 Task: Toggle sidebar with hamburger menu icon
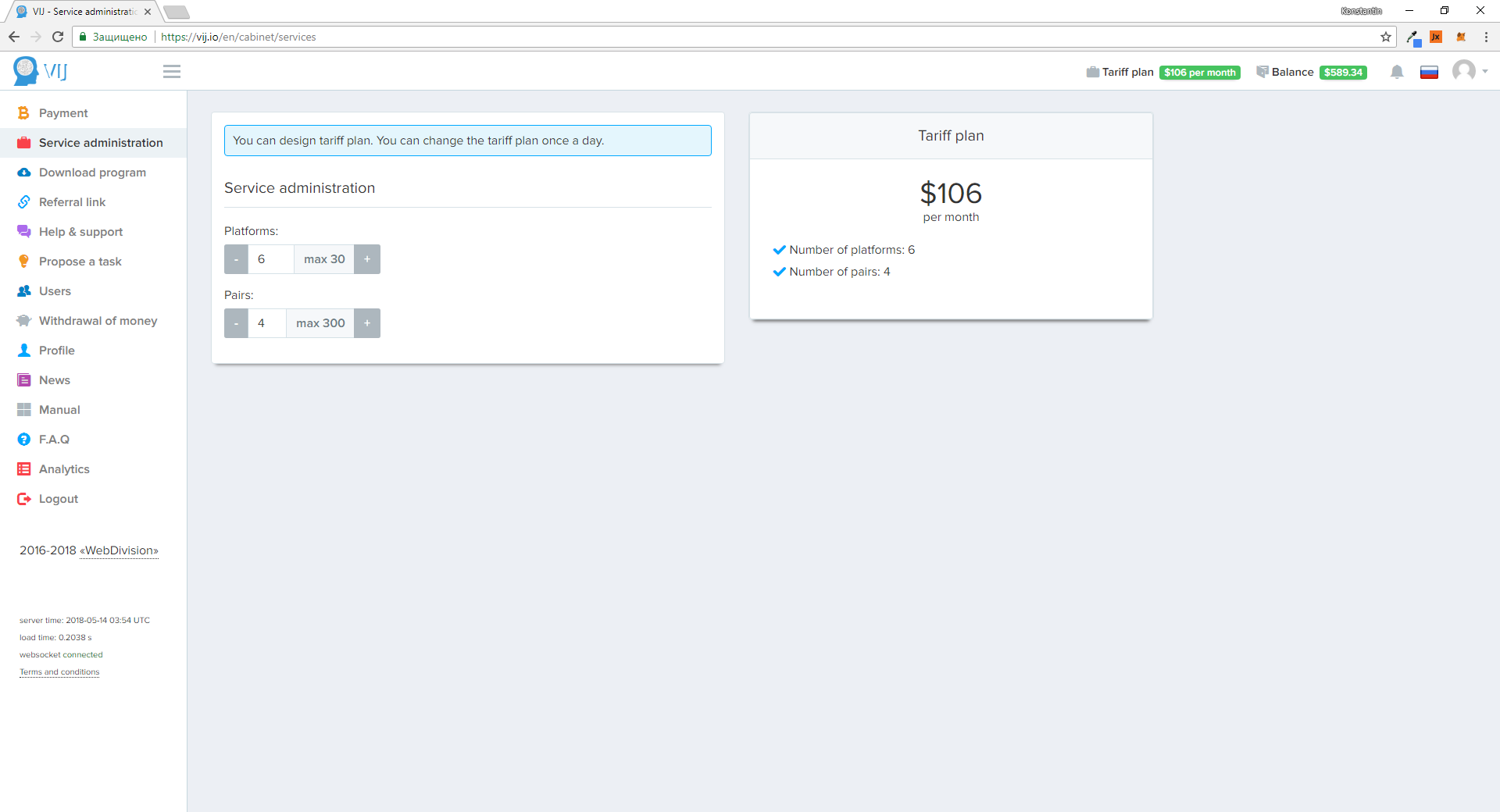[x=172, y=72]
